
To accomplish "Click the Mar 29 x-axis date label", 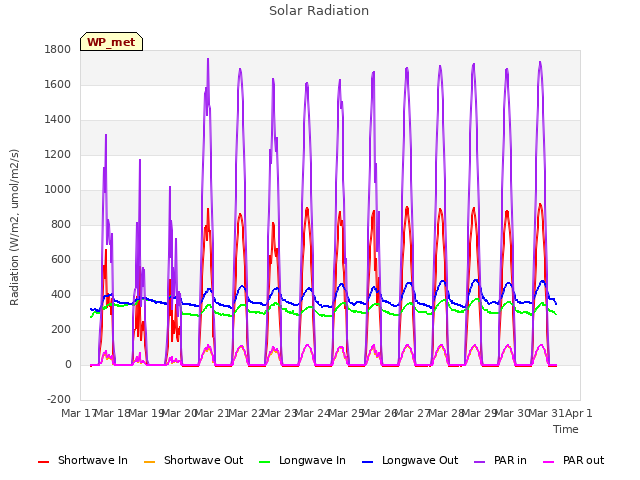I will pyautogui.click(x=479, y=413).
